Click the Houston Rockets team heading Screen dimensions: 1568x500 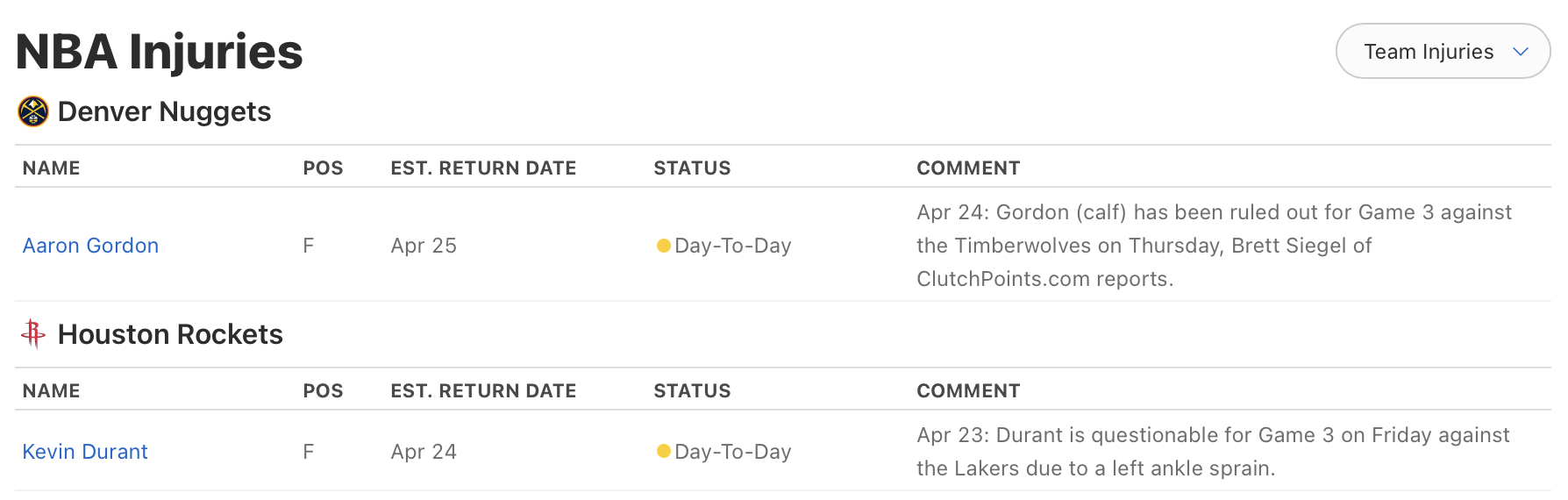170,334
